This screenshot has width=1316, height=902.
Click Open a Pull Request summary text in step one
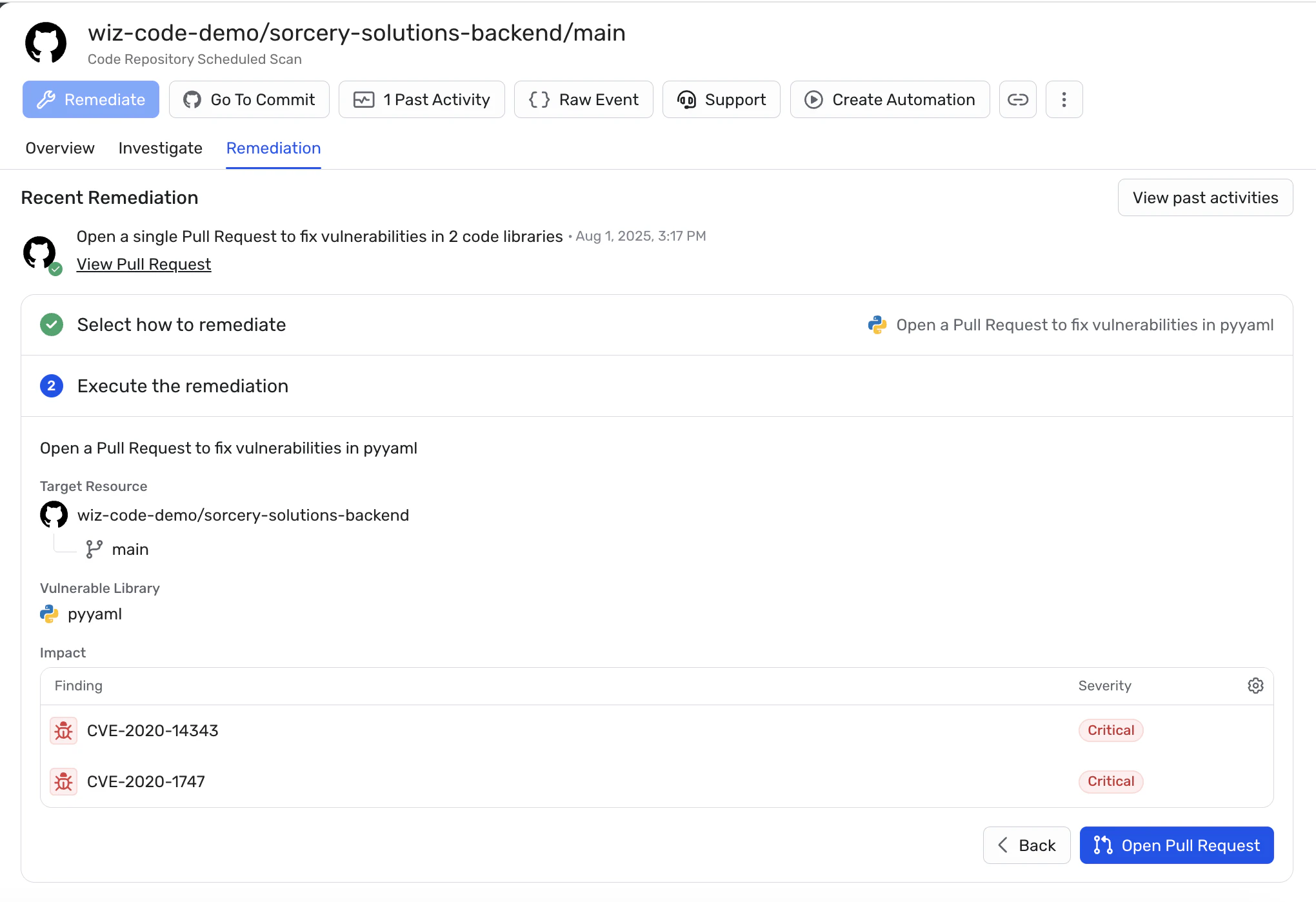coord(1085,325)
